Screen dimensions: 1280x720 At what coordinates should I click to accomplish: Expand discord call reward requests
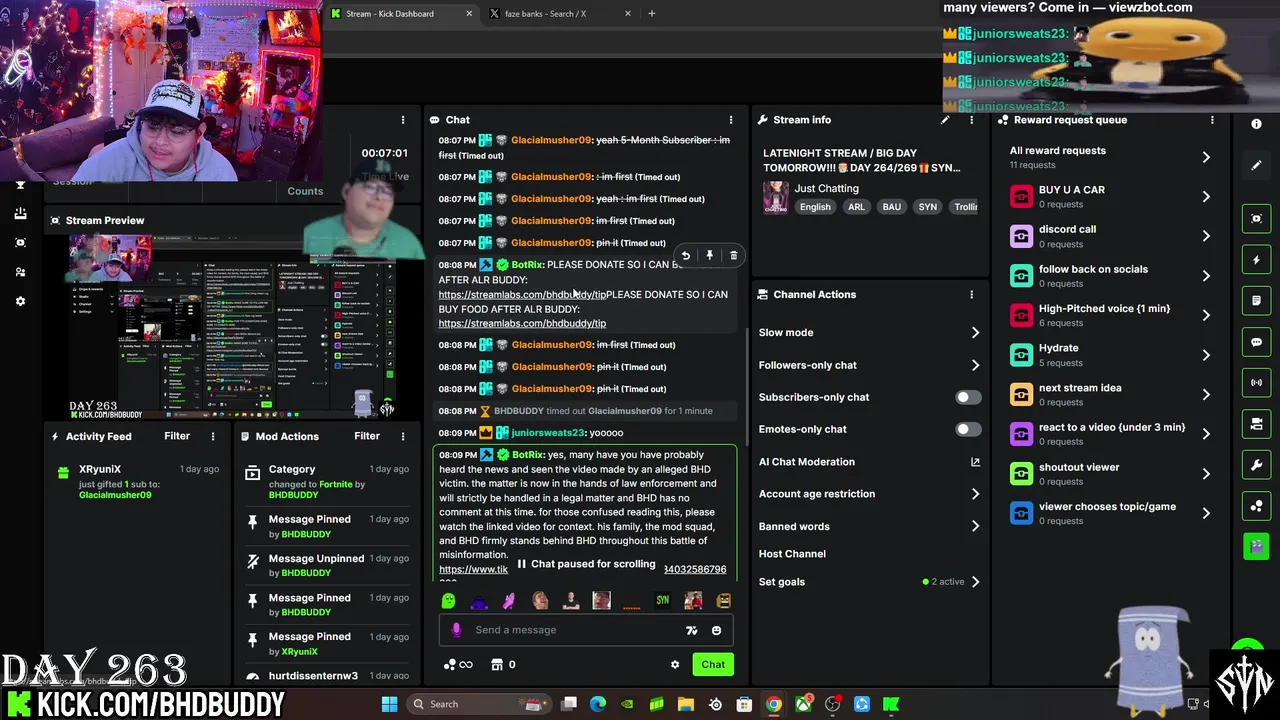point(1110,236)
